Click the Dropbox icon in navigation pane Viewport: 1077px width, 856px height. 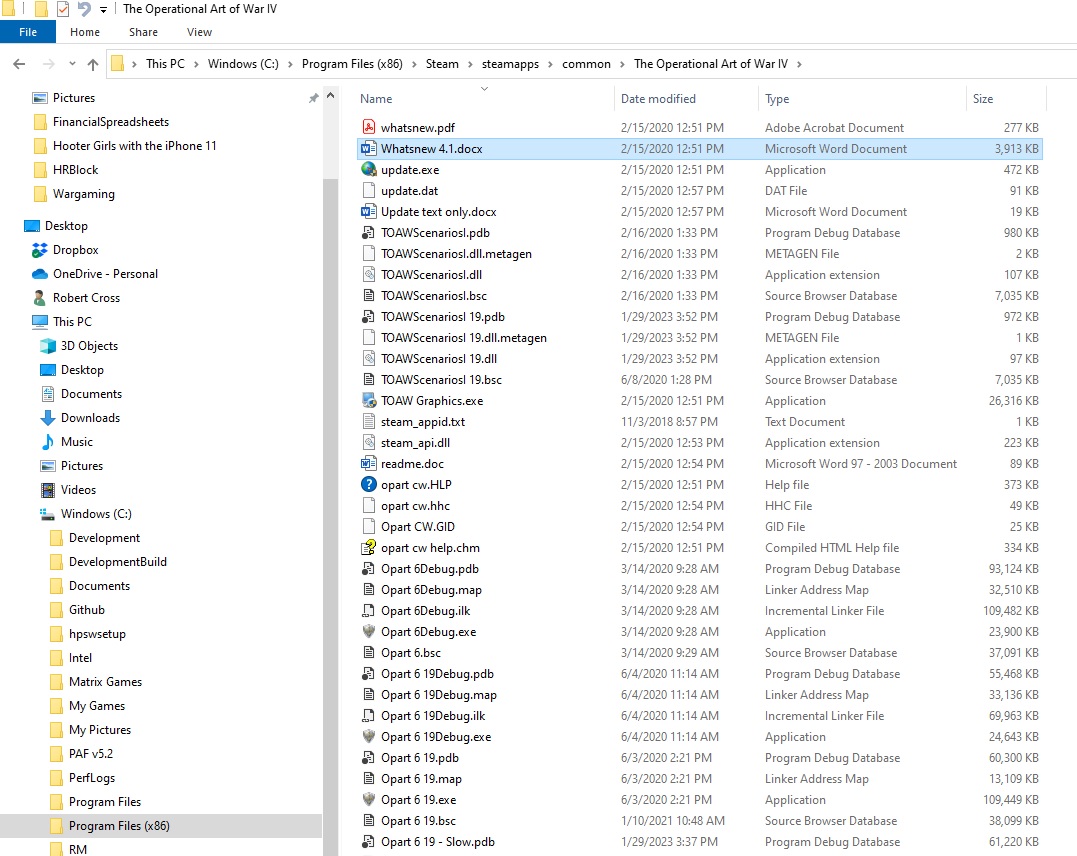tap(40, 250)
